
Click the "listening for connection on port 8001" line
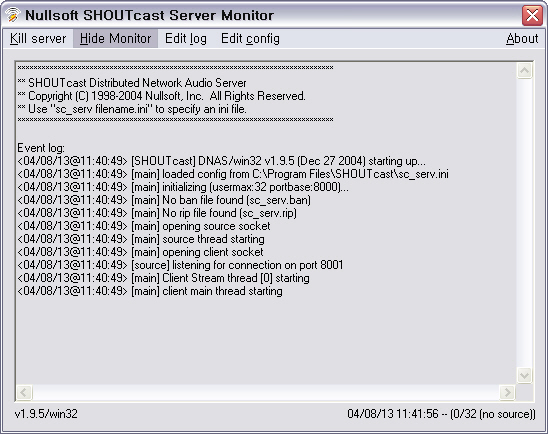(x=180, y=265)
